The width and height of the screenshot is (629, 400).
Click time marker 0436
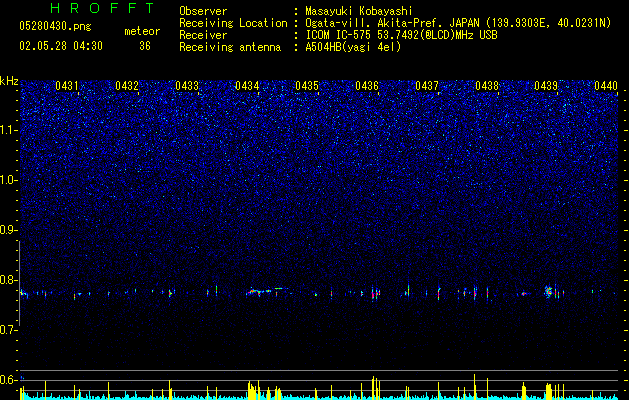[x=367, y=85]
